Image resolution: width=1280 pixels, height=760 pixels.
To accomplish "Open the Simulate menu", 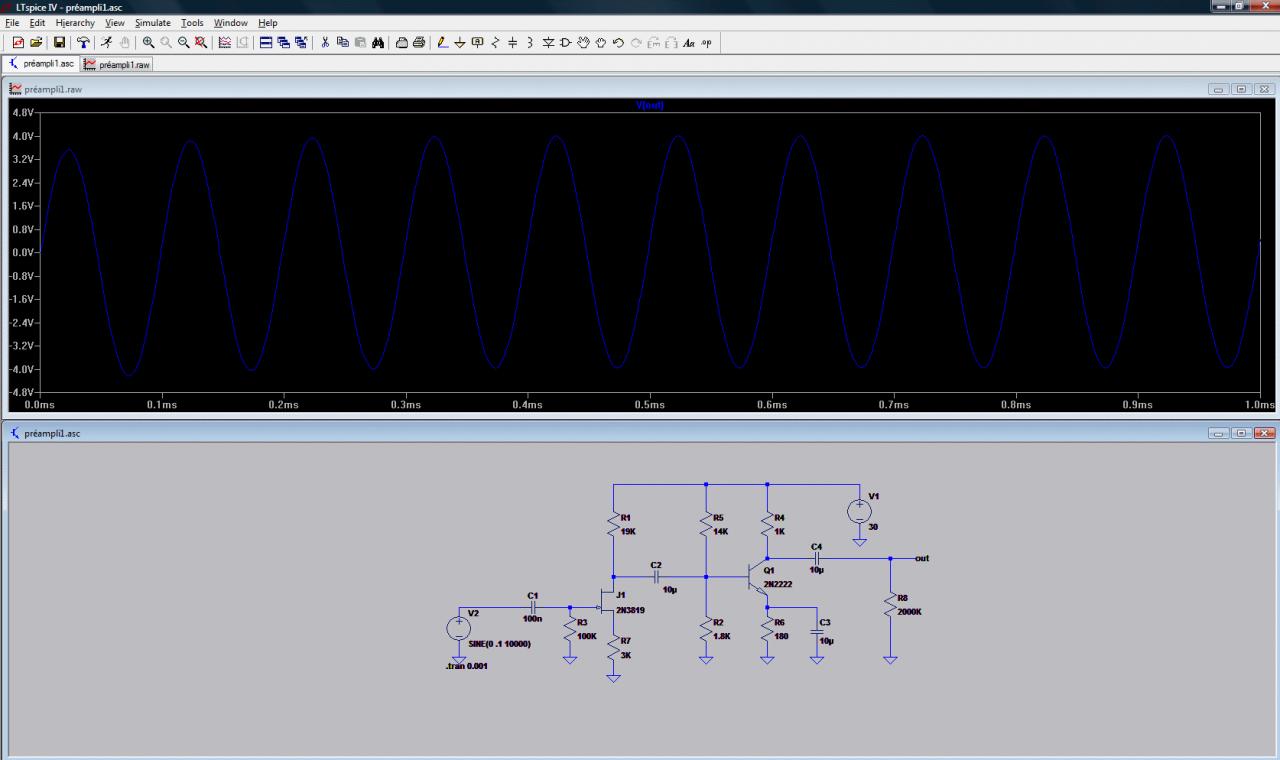I will [x=153, y=22].
